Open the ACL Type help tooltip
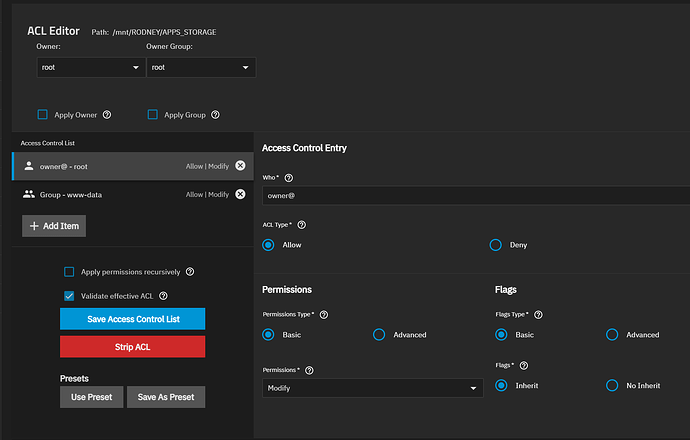This screenshot has height=440, width=690. pos(301,225)
